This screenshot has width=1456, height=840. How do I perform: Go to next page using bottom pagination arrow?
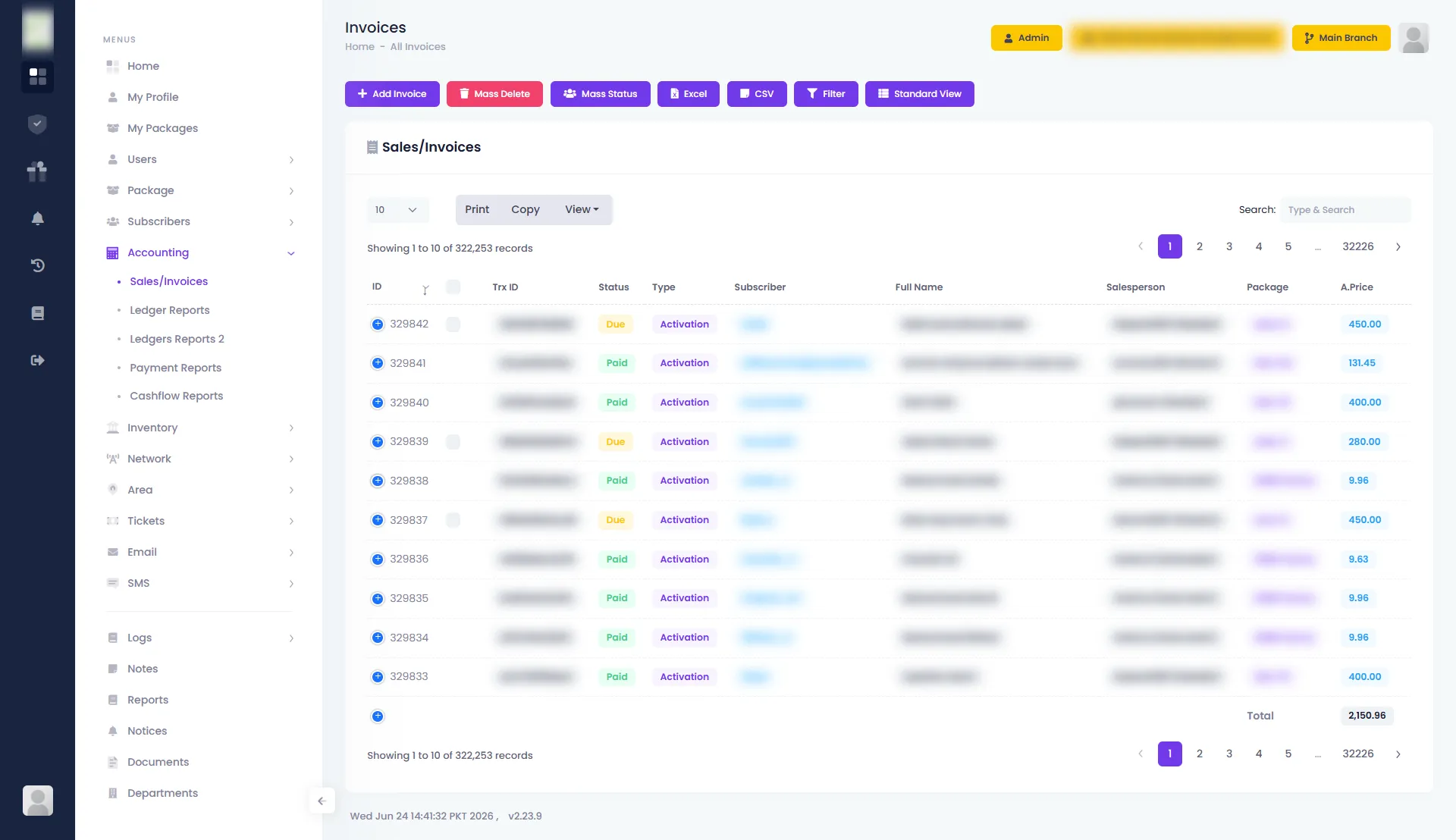point(1398,754)
